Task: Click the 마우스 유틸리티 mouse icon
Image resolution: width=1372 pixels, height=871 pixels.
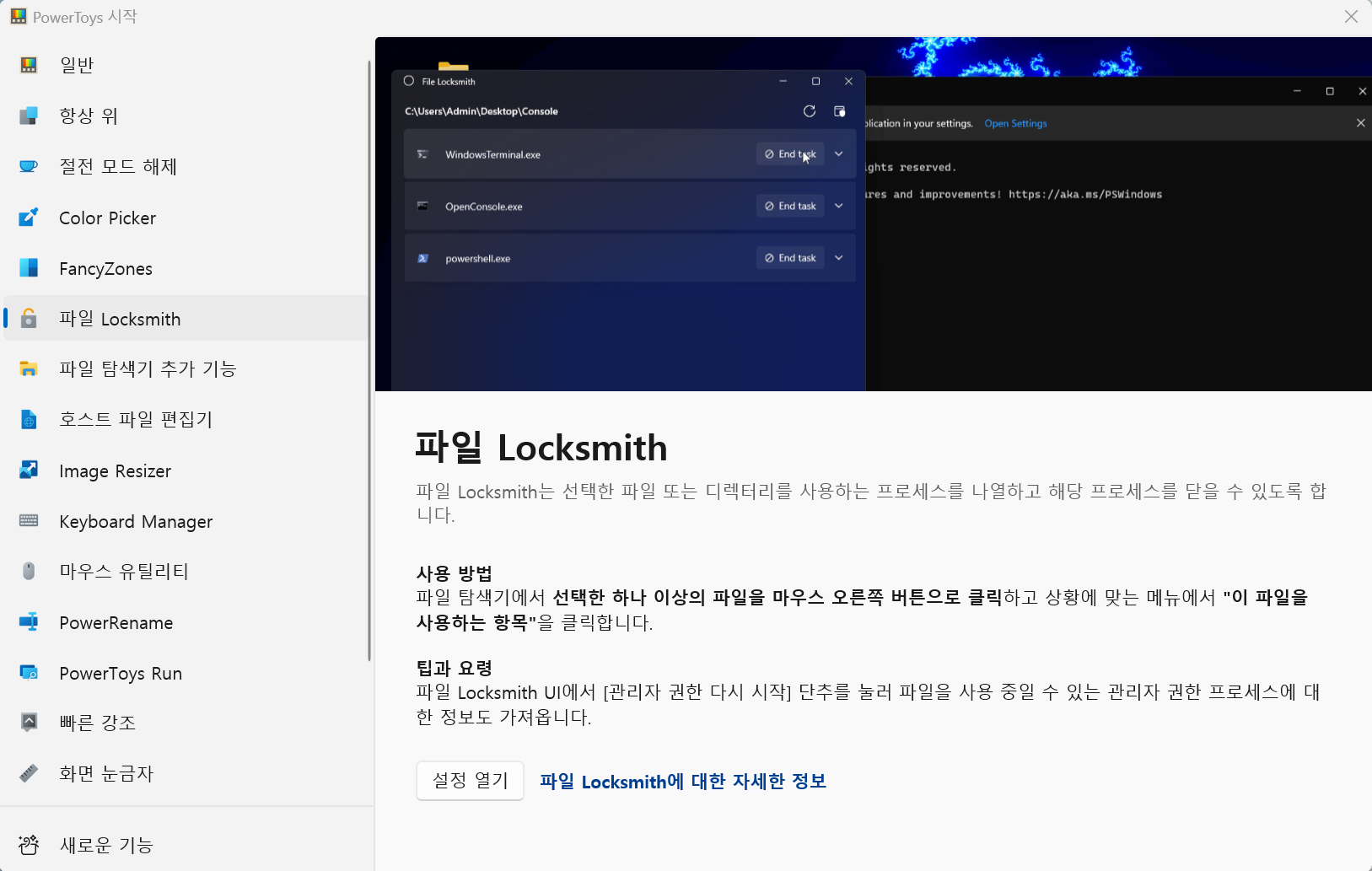Action: coord(29,571)
